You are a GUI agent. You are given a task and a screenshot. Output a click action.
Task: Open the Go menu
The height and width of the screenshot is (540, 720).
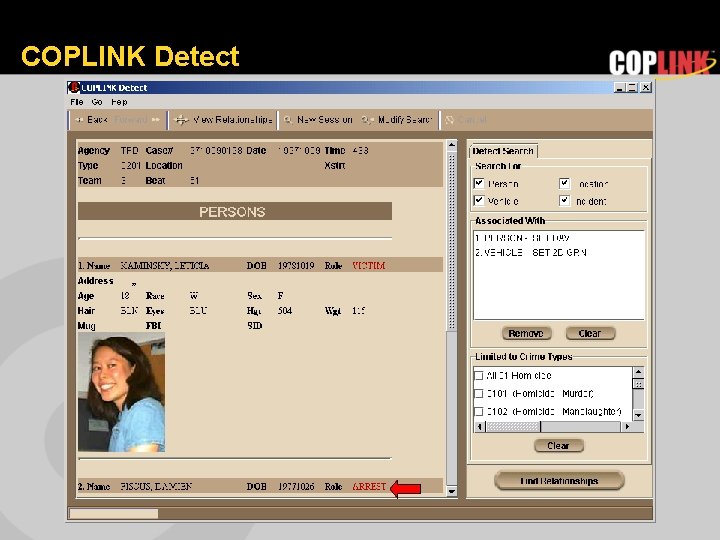click(97, 102)
